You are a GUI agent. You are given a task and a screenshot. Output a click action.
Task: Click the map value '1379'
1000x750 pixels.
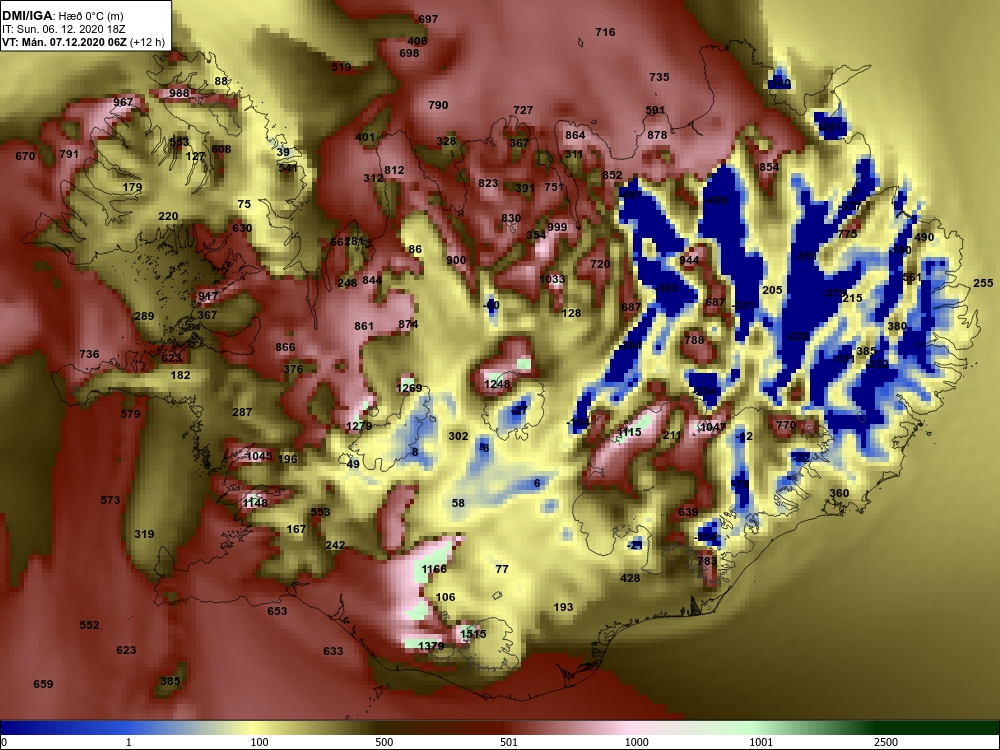coord(431,646)
